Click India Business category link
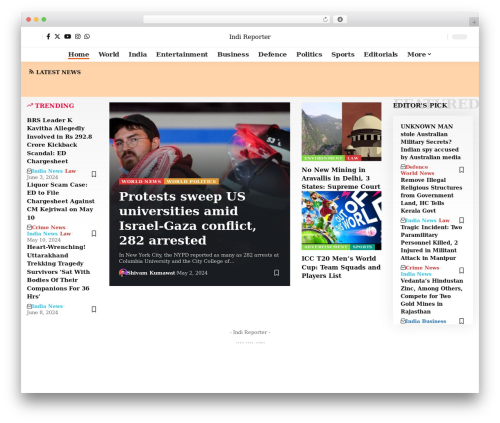 pyautogui.click(x=426, y=321)
